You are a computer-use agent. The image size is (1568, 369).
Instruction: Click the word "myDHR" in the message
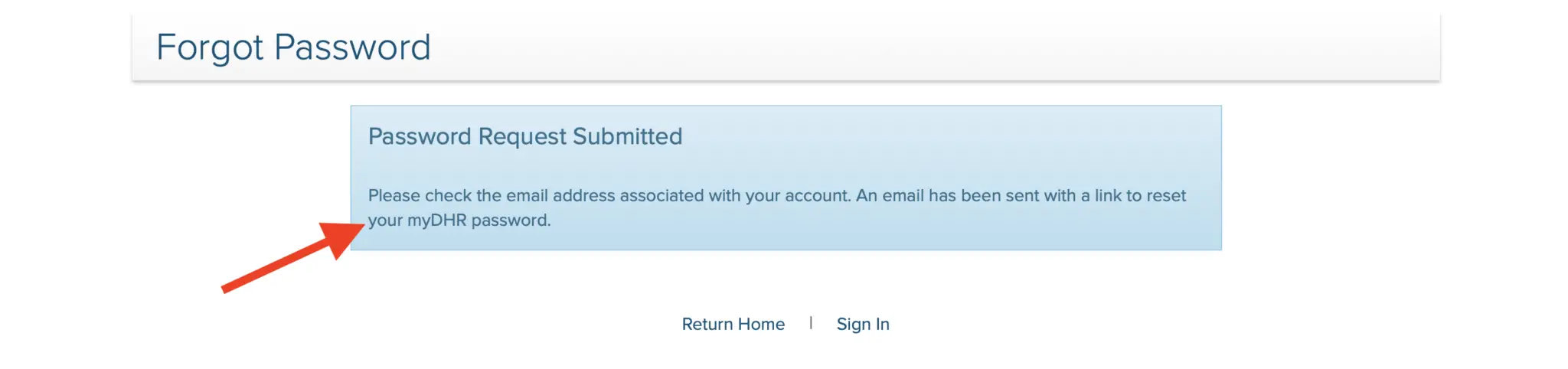tap(436, 220)
